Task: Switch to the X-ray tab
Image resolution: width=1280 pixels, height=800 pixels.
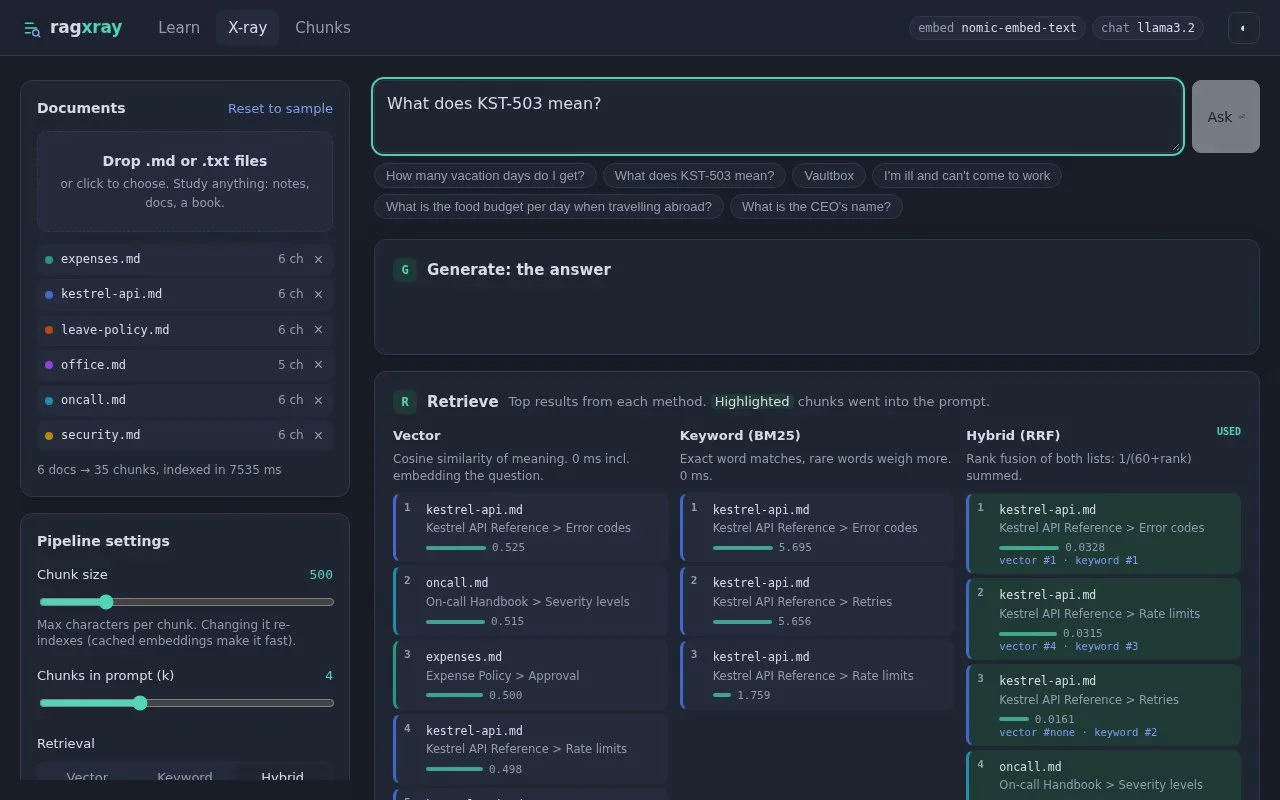Action: (247, 28)
